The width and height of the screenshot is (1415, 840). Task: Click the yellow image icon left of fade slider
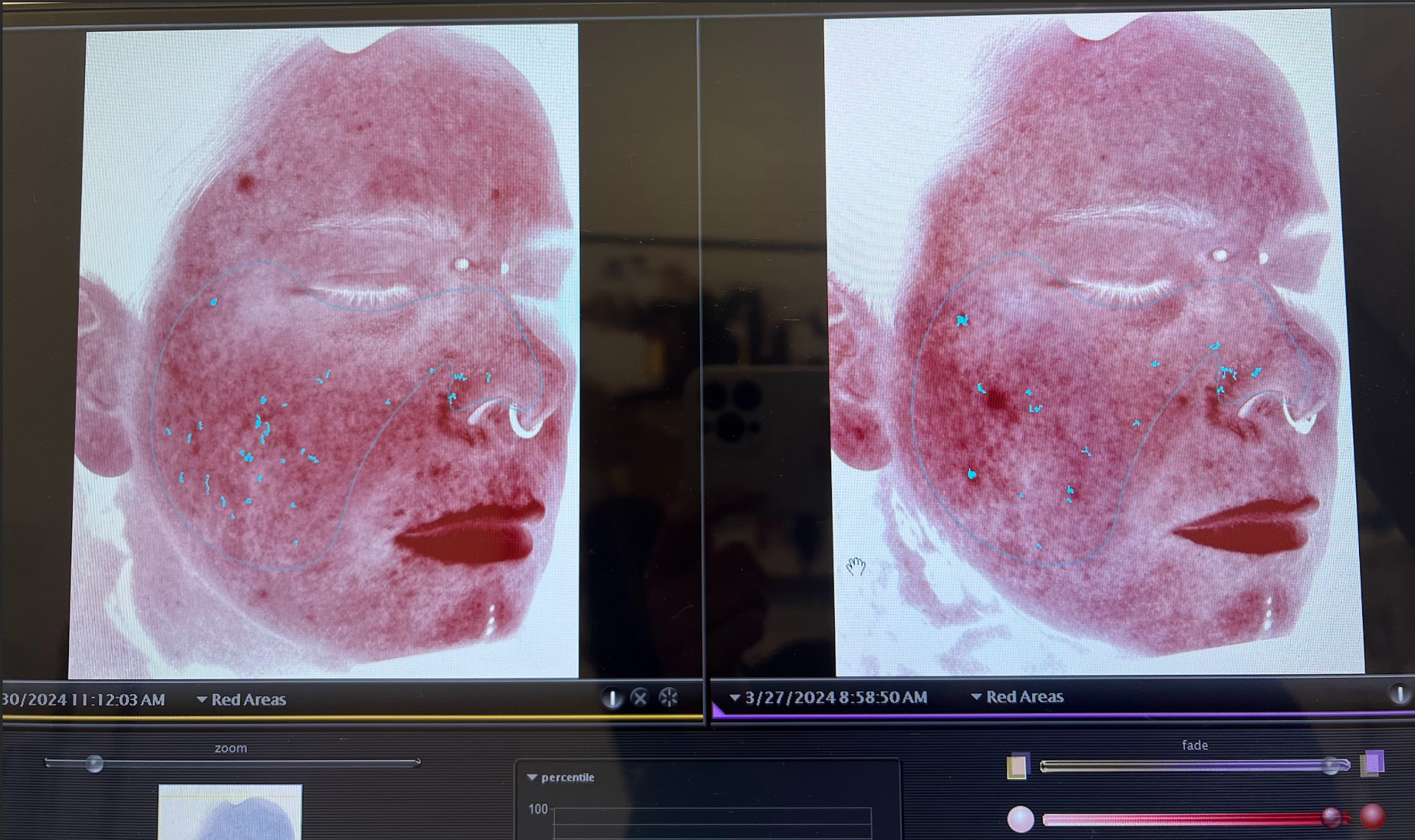pos(1018,766)
